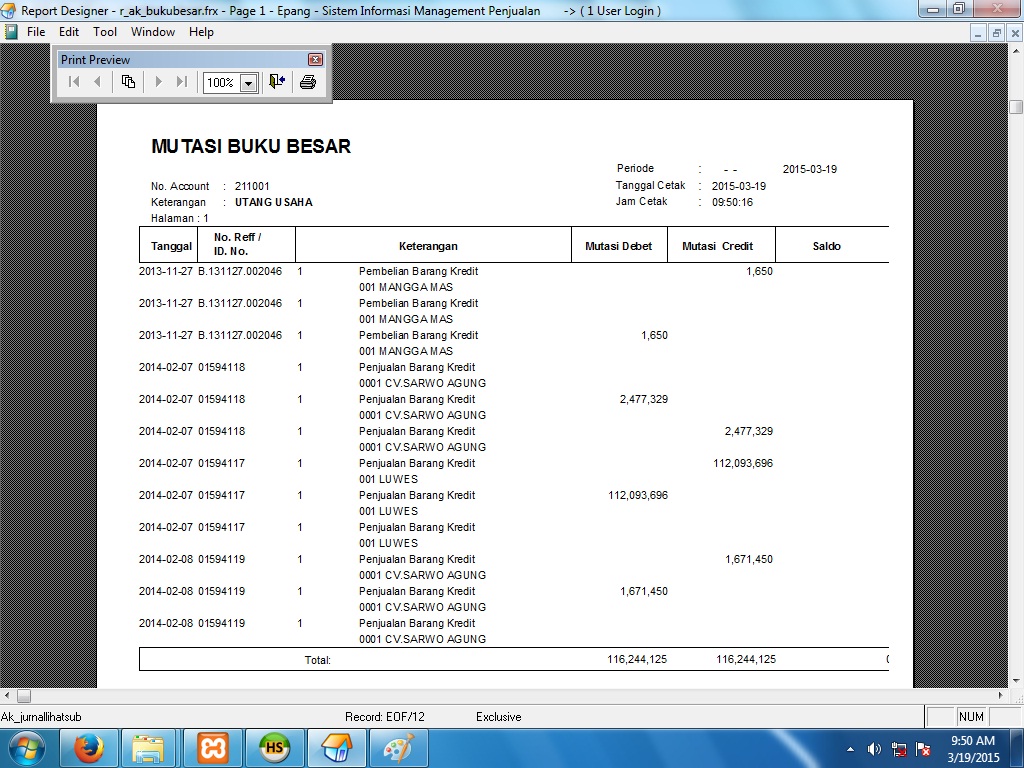The height and width of the screenshot is (768, 1024).
Task: Jump to the last page of the report
Action: tap(181, 82)
